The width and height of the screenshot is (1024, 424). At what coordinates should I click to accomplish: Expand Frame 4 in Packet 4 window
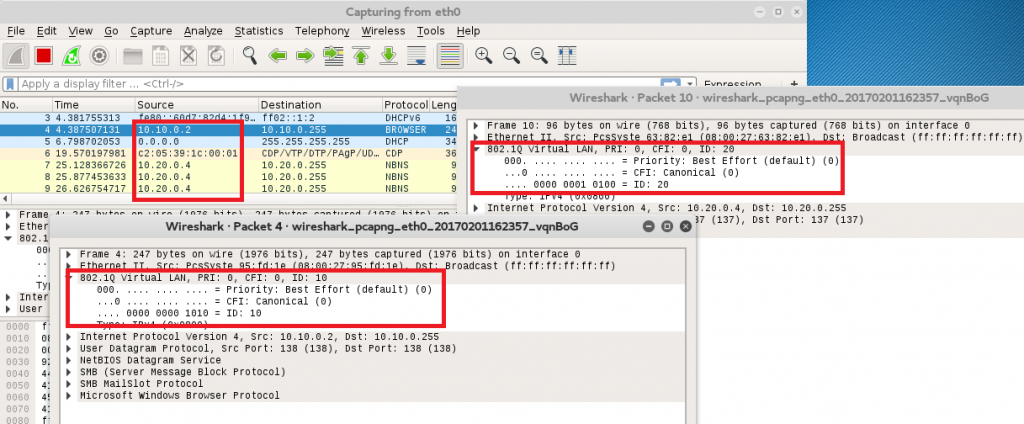coord(71,254)
